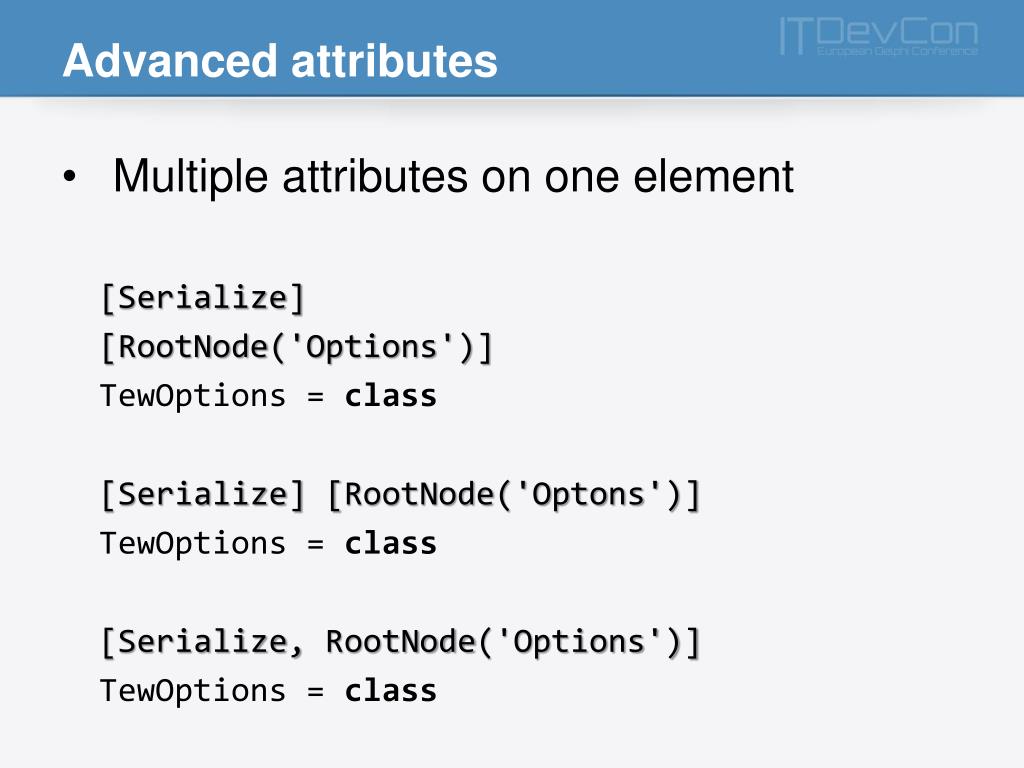Viewport: 1024px width, 768px height.
Task: Click the blue header banner area
Action: [512, 48]
